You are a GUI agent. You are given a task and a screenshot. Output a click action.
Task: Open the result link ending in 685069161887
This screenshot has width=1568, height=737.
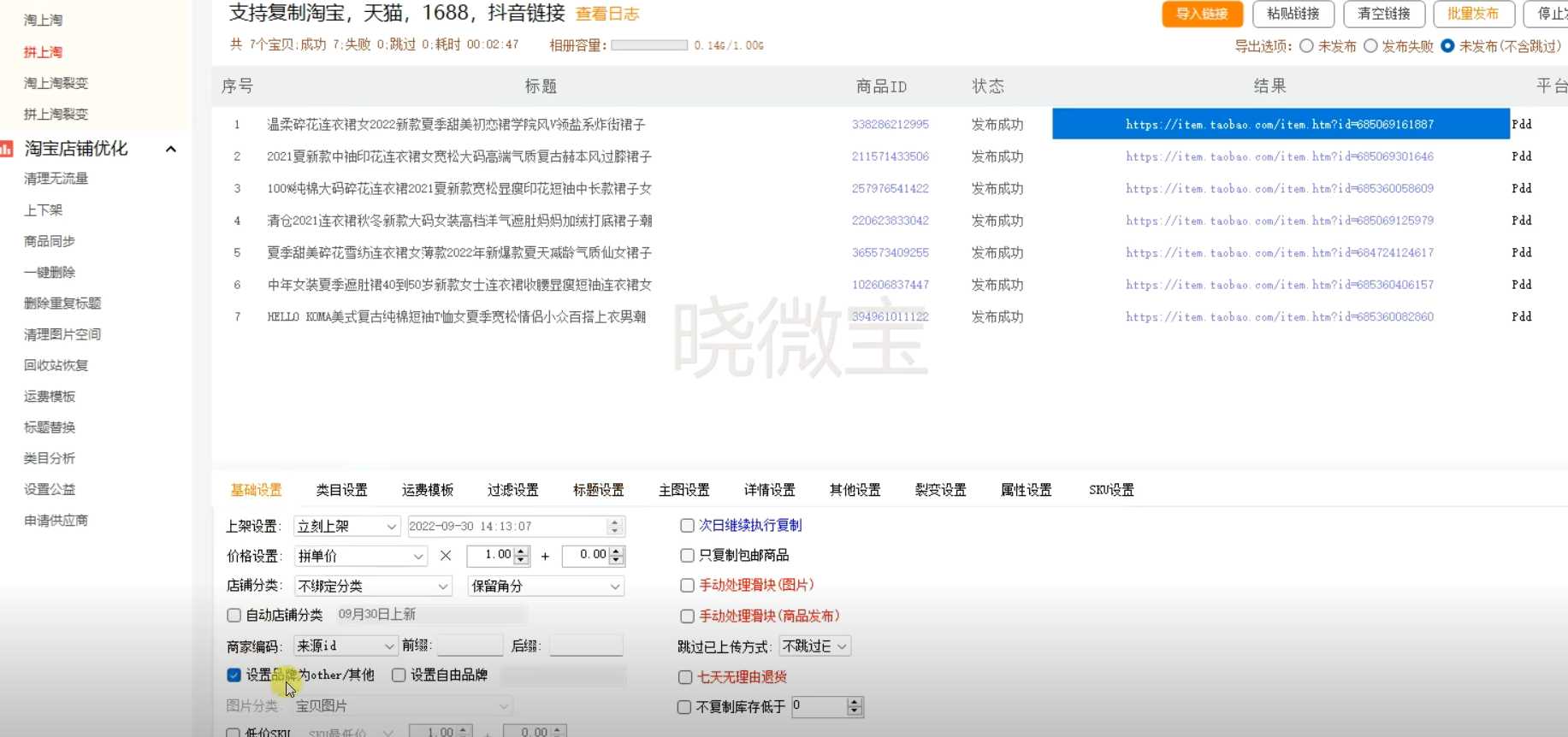(x=1280, y=125)
